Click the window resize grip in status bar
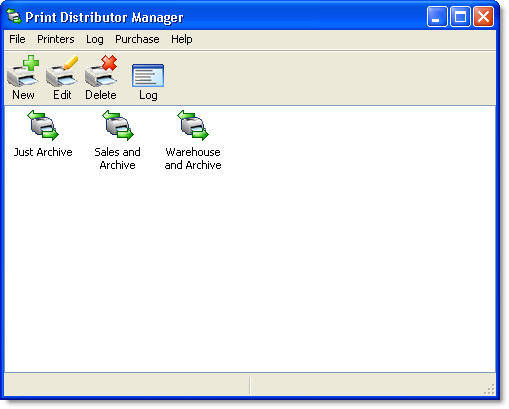Viewport: 509px width, 409px height. click(x=489, y=389)
